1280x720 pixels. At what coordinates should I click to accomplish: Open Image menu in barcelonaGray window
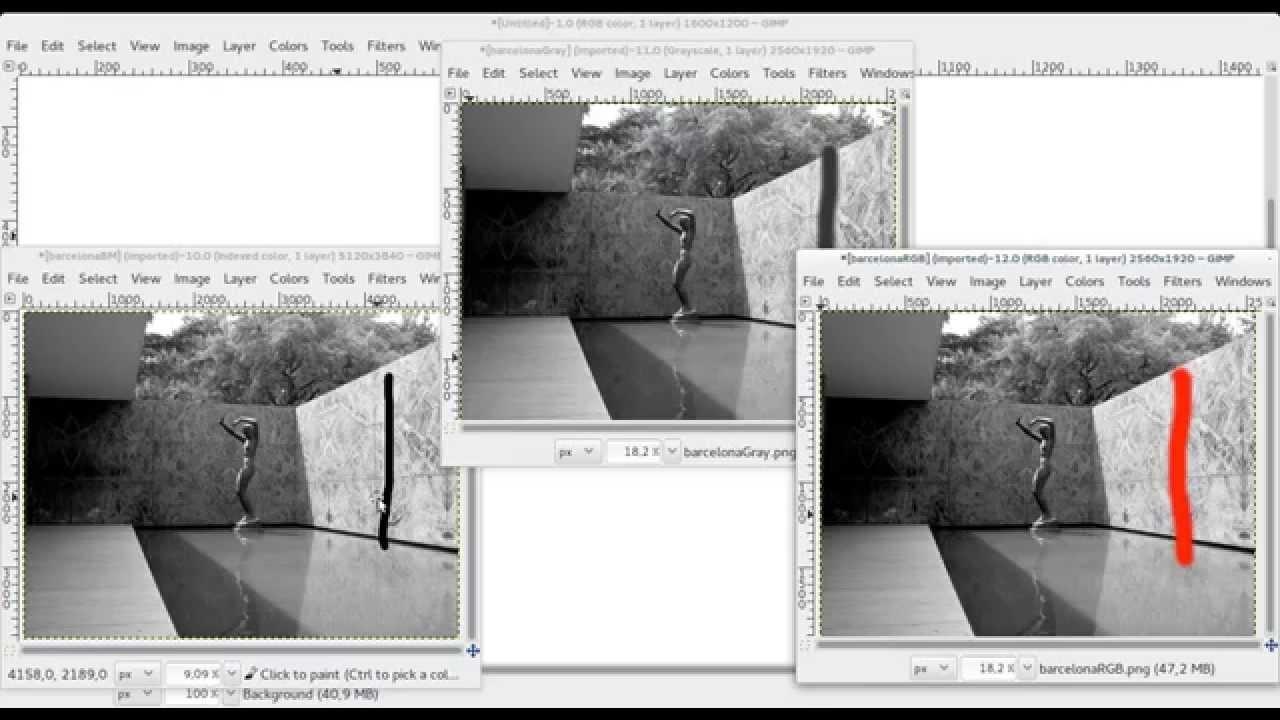pos(632,73)
